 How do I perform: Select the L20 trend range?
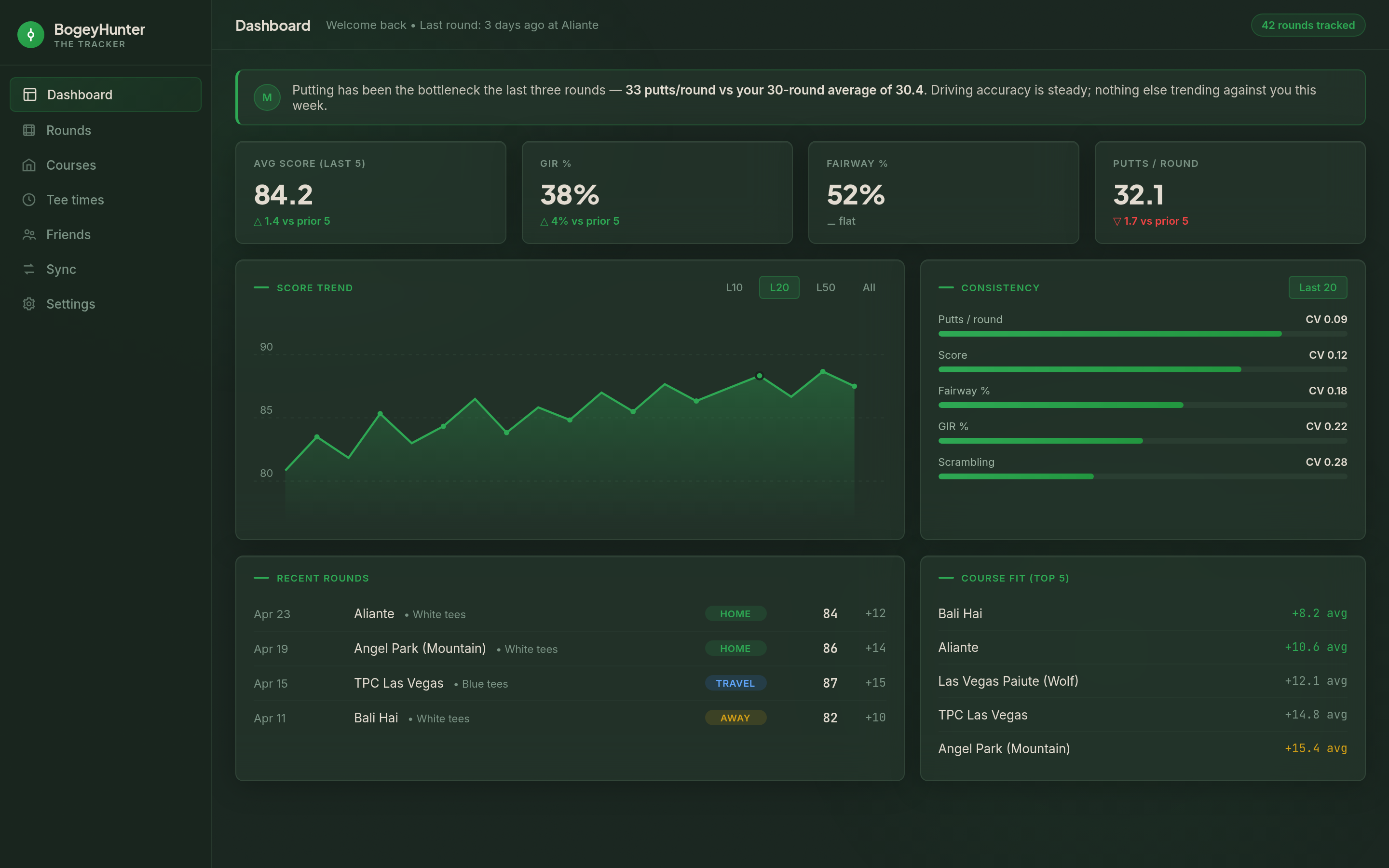tap(779, 287)
